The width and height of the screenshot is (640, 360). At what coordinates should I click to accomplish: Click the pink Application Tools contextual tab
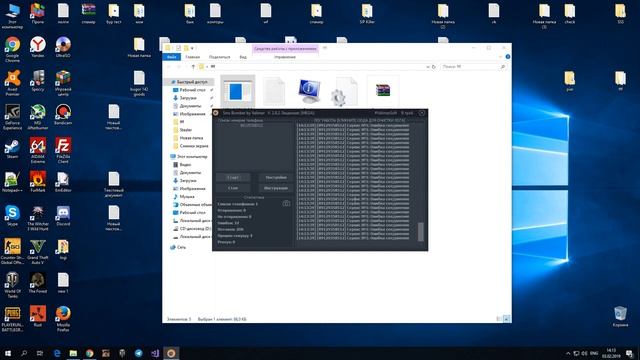point(285,49)
